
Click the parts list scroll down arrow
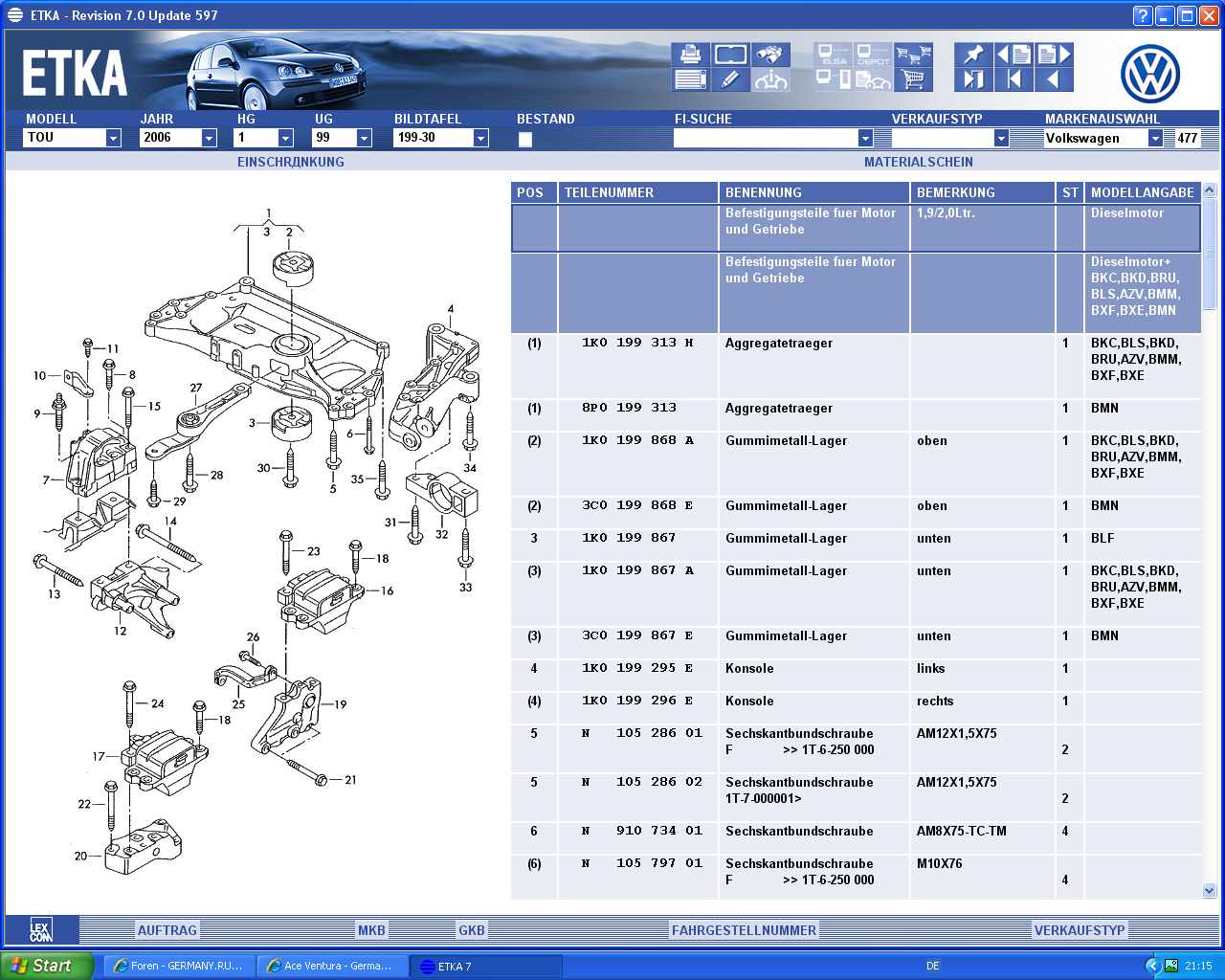[x=1209, y=890]
